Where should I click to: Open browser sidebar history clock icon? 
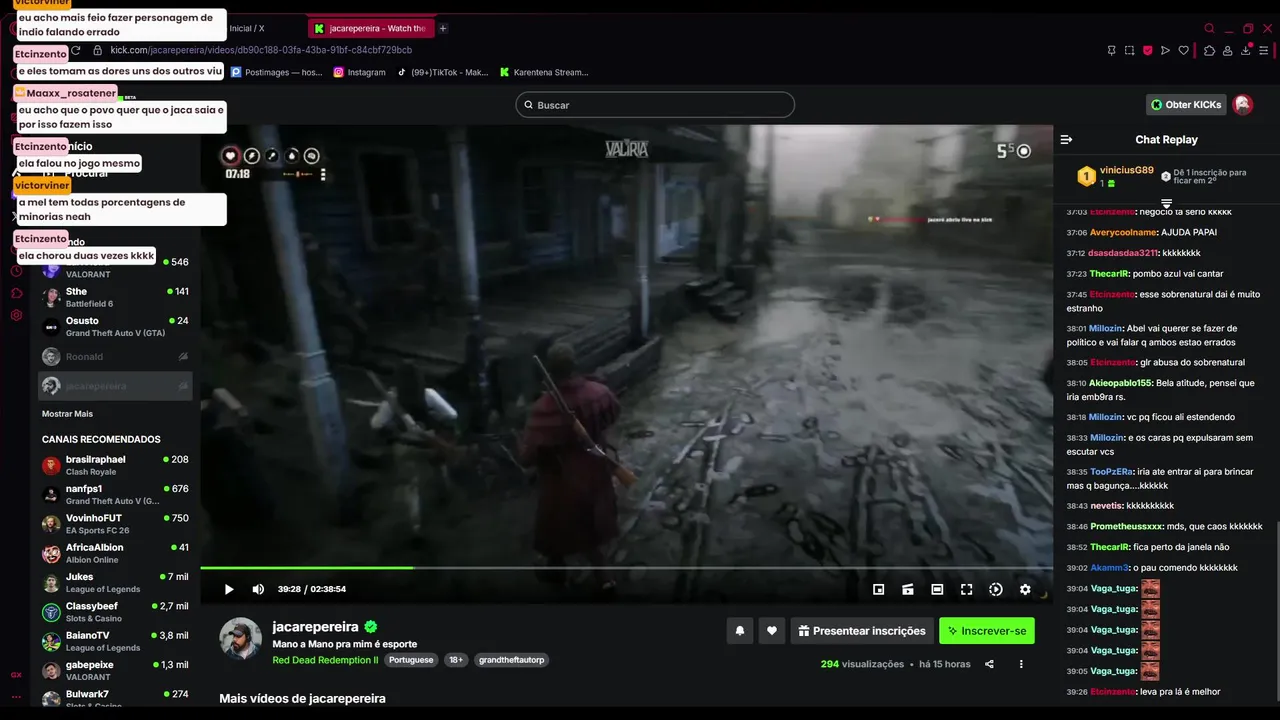[16, 271]
